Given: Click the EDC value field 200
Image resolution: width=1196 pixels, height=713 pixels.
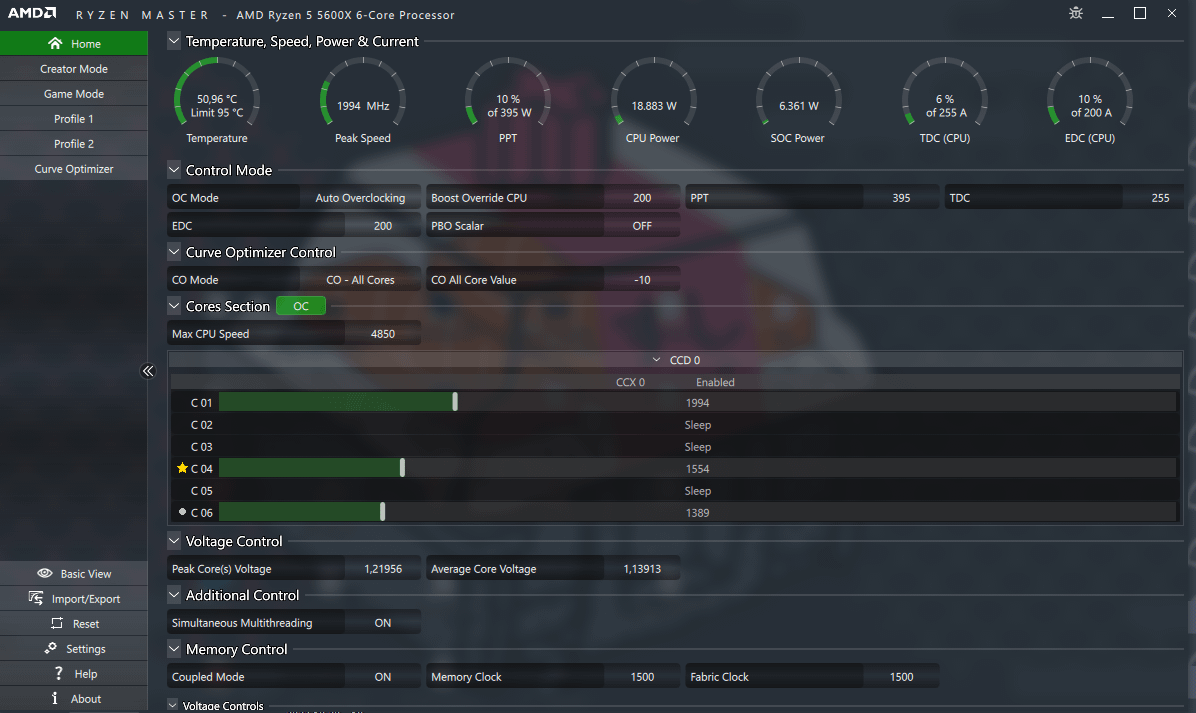Looking at the screenshot, I should (x=383, y=226).
